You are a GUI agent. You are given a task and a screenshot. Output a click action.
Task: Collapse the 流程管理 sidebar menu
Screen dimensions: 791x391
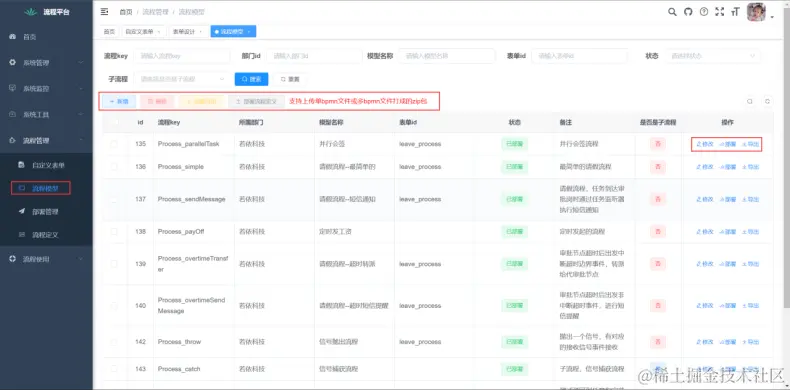[x=46, y=140]
